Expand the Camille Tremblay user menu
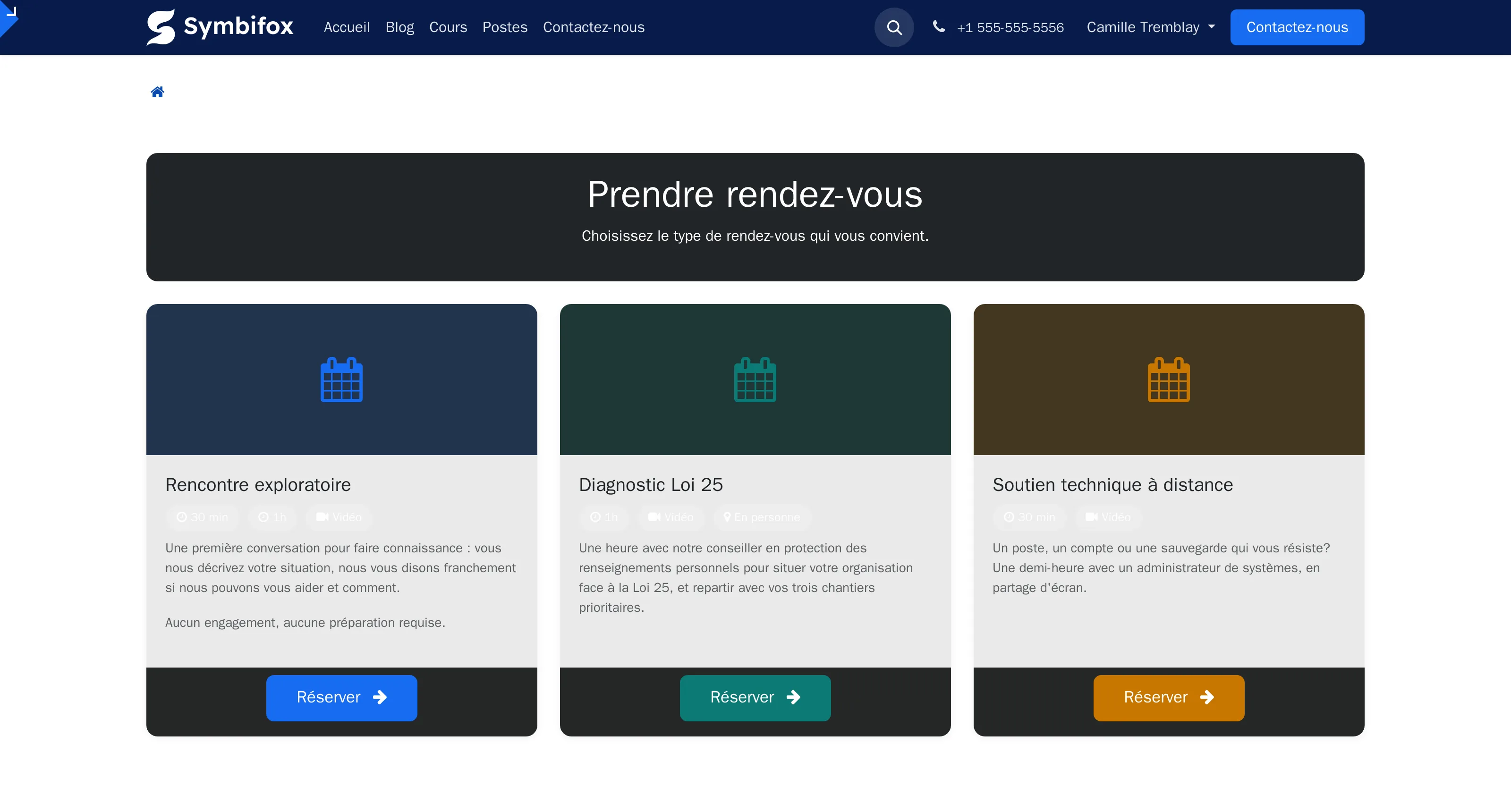1511x812 pixels. pyautogui.click(x=1151, y=27)
